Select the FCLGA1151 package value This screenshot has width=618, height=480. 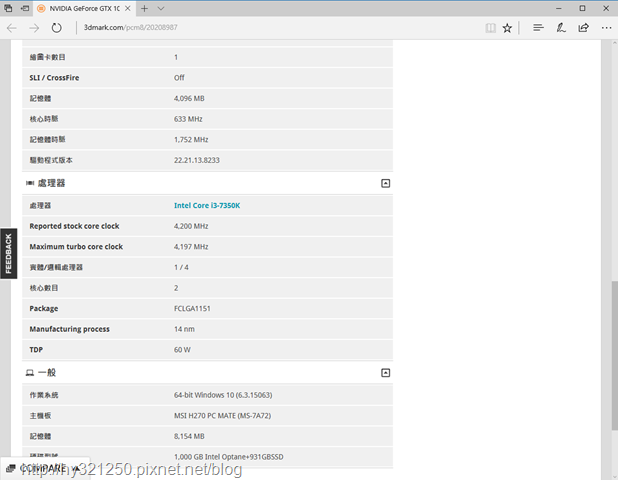[192, 309]
